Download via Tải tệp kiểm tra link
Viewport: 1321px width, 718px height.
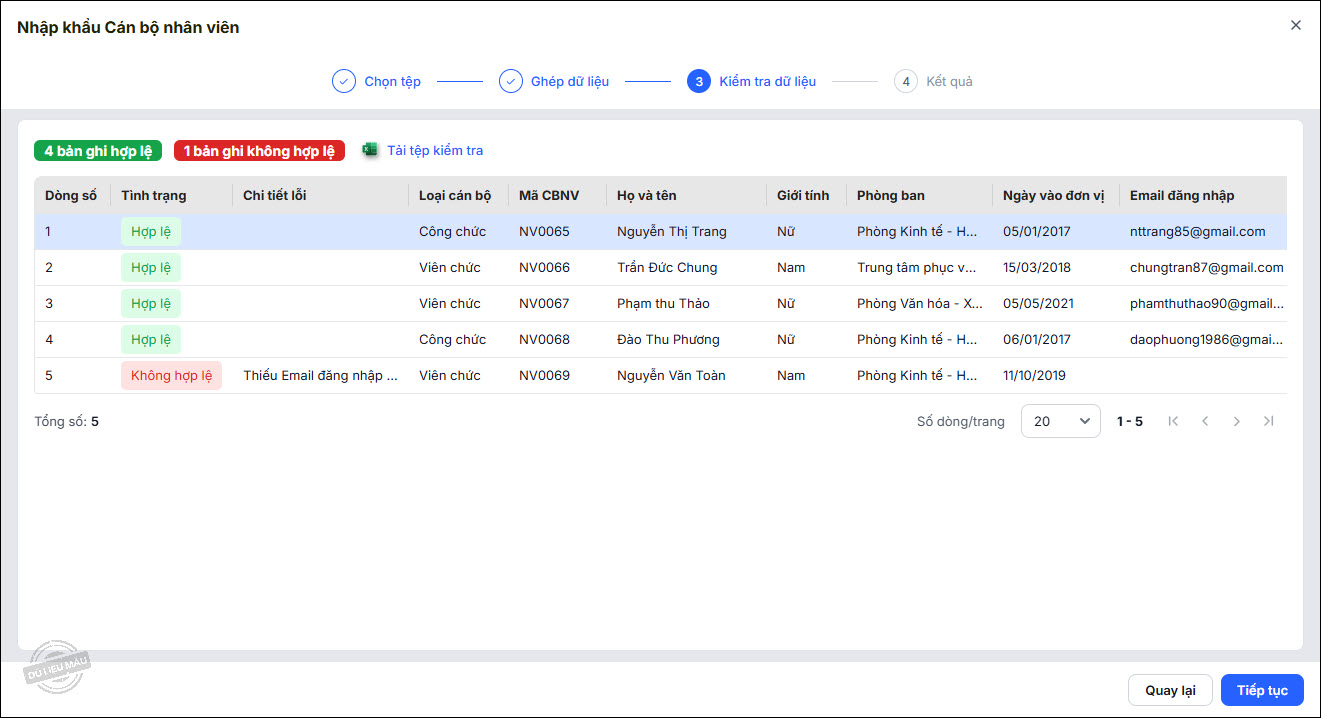click(435, 151)
